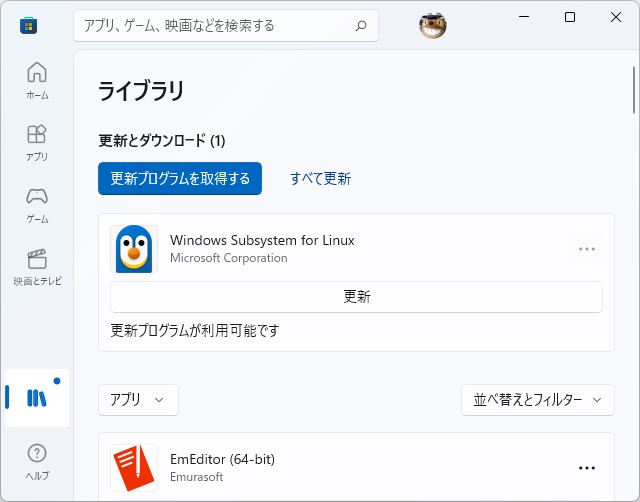The height and width of the screenshot is (502, 640).
Task: Click the search box for apps and games
Action: (x=226, y=26)
